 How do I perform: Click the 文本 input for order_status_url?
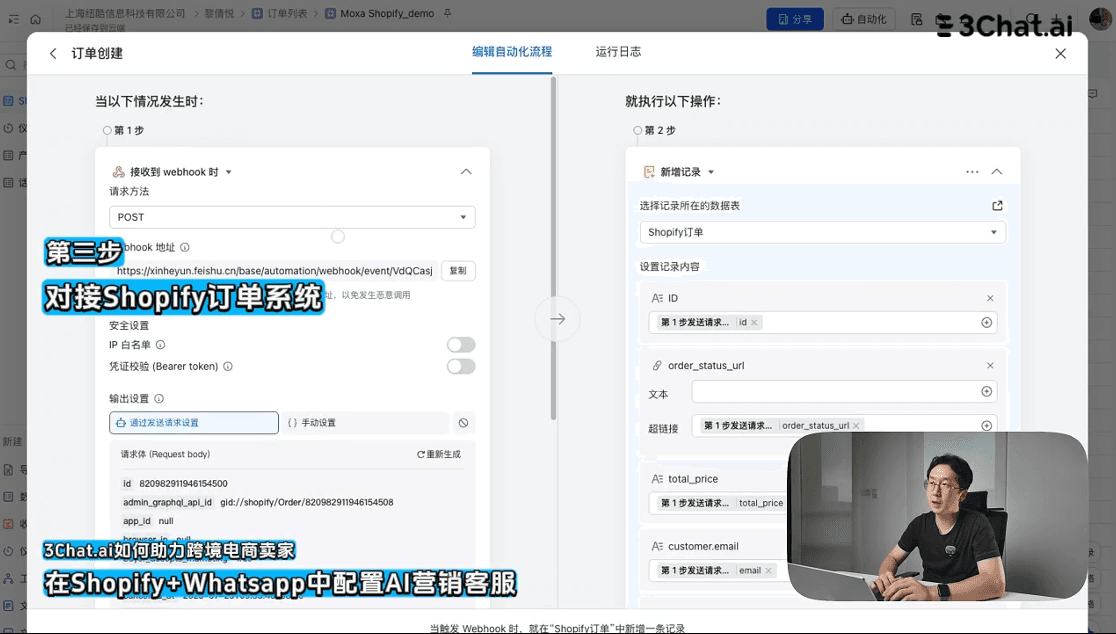pyautogui.click(x=844, y=391)
